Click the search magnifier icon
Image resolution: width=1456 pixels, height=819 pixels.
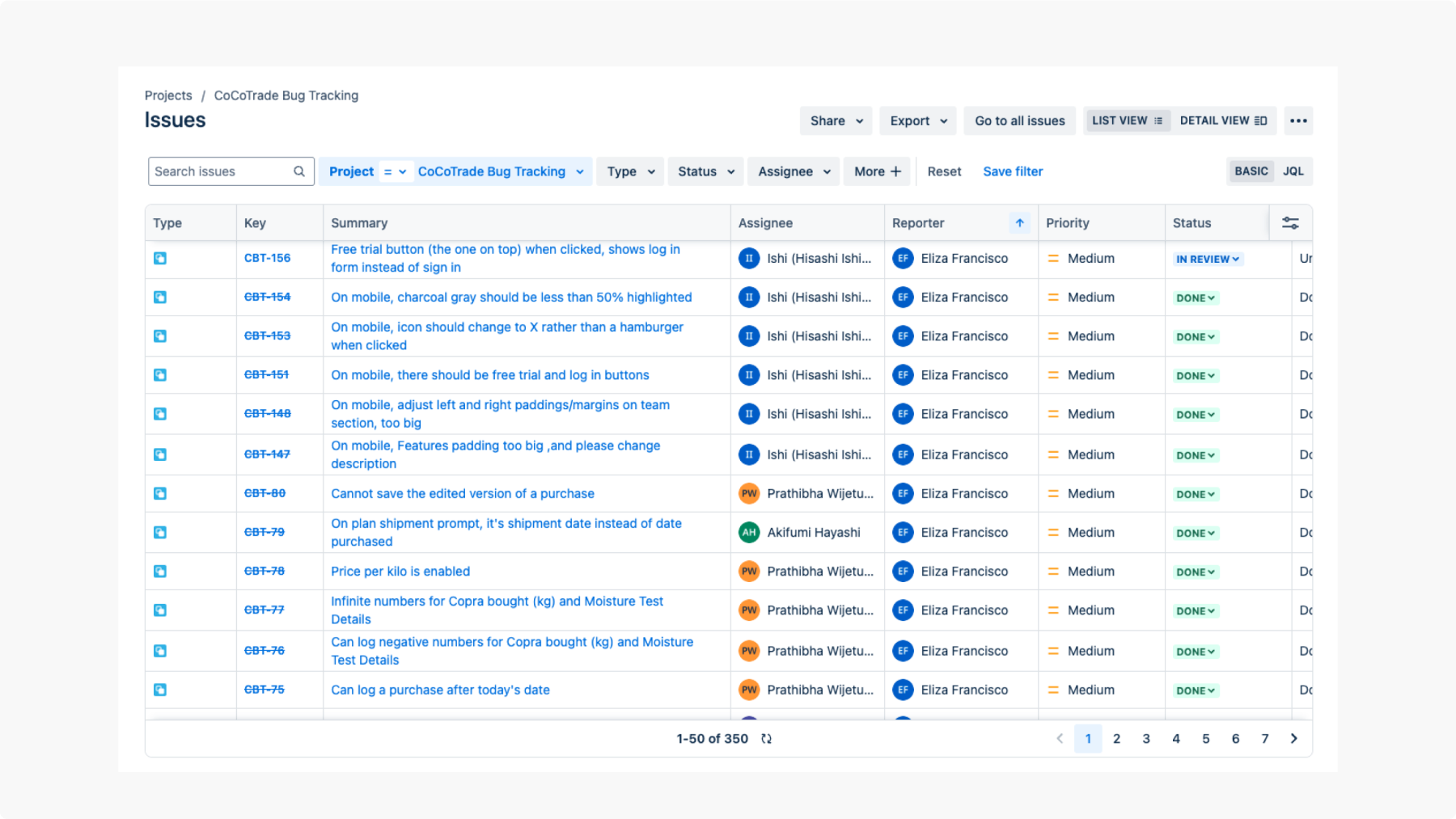click(x=299, y=171)
